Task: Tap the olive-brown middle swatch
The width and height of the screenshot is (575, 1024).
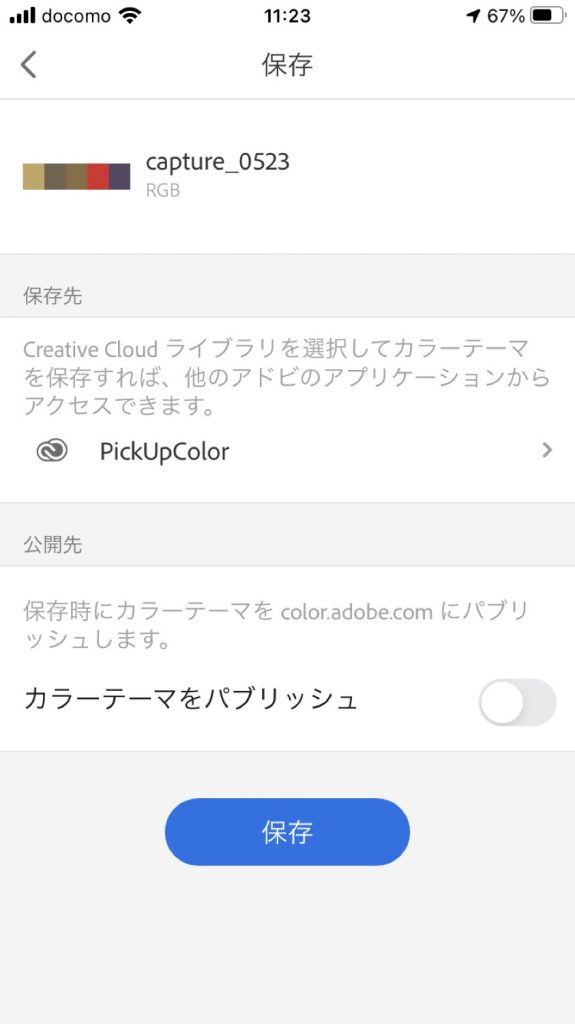Action: [x=76, y=176]
